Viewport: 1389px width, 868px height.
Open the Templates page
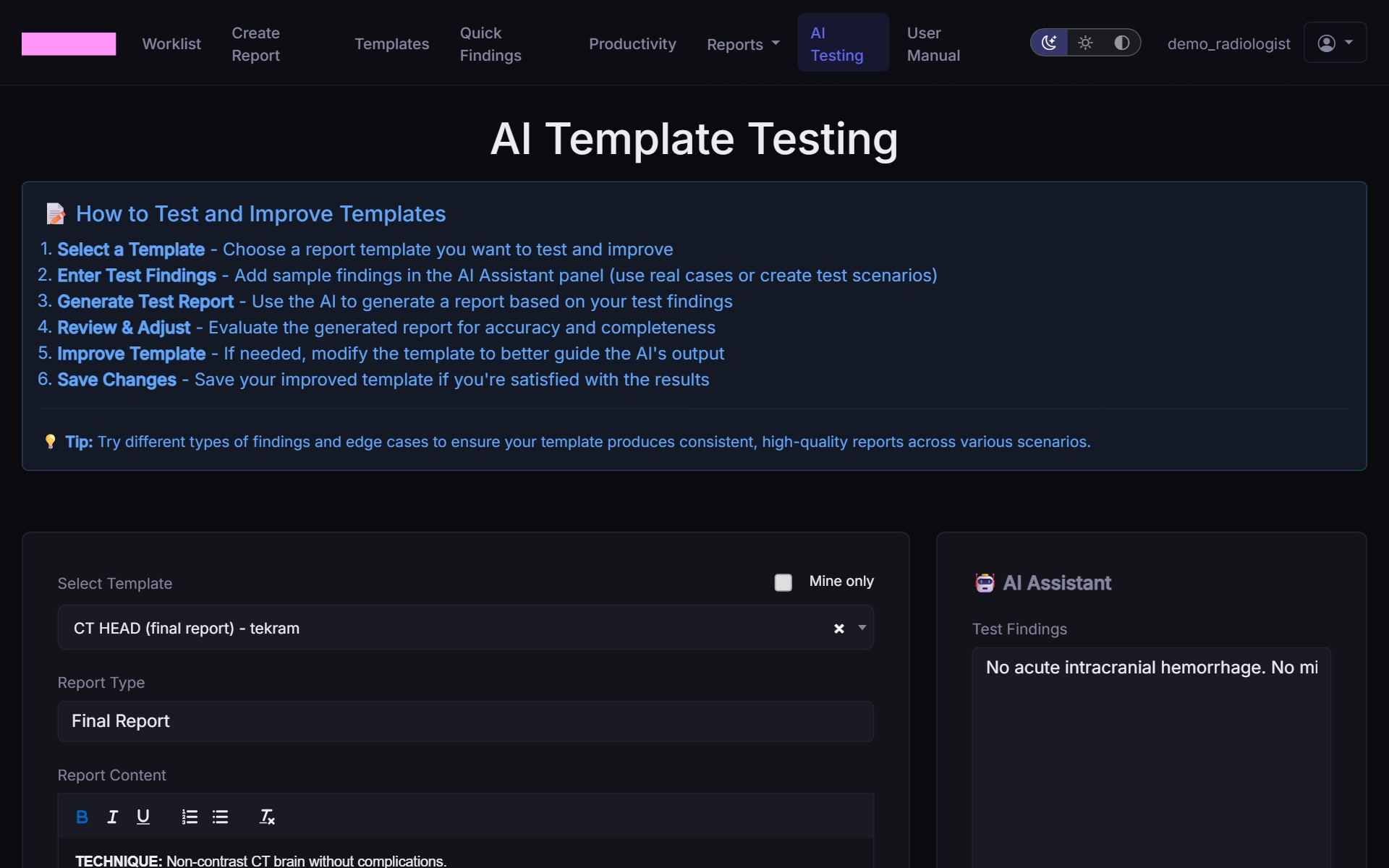click(391, 43)
